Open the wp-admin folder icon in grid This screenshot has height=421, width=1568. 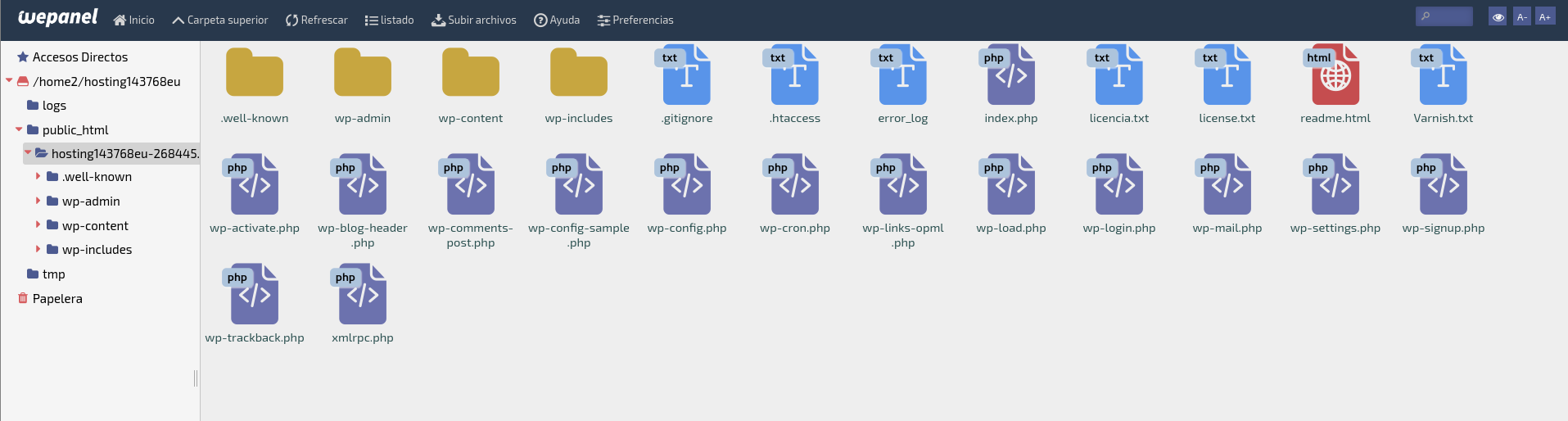363,73
